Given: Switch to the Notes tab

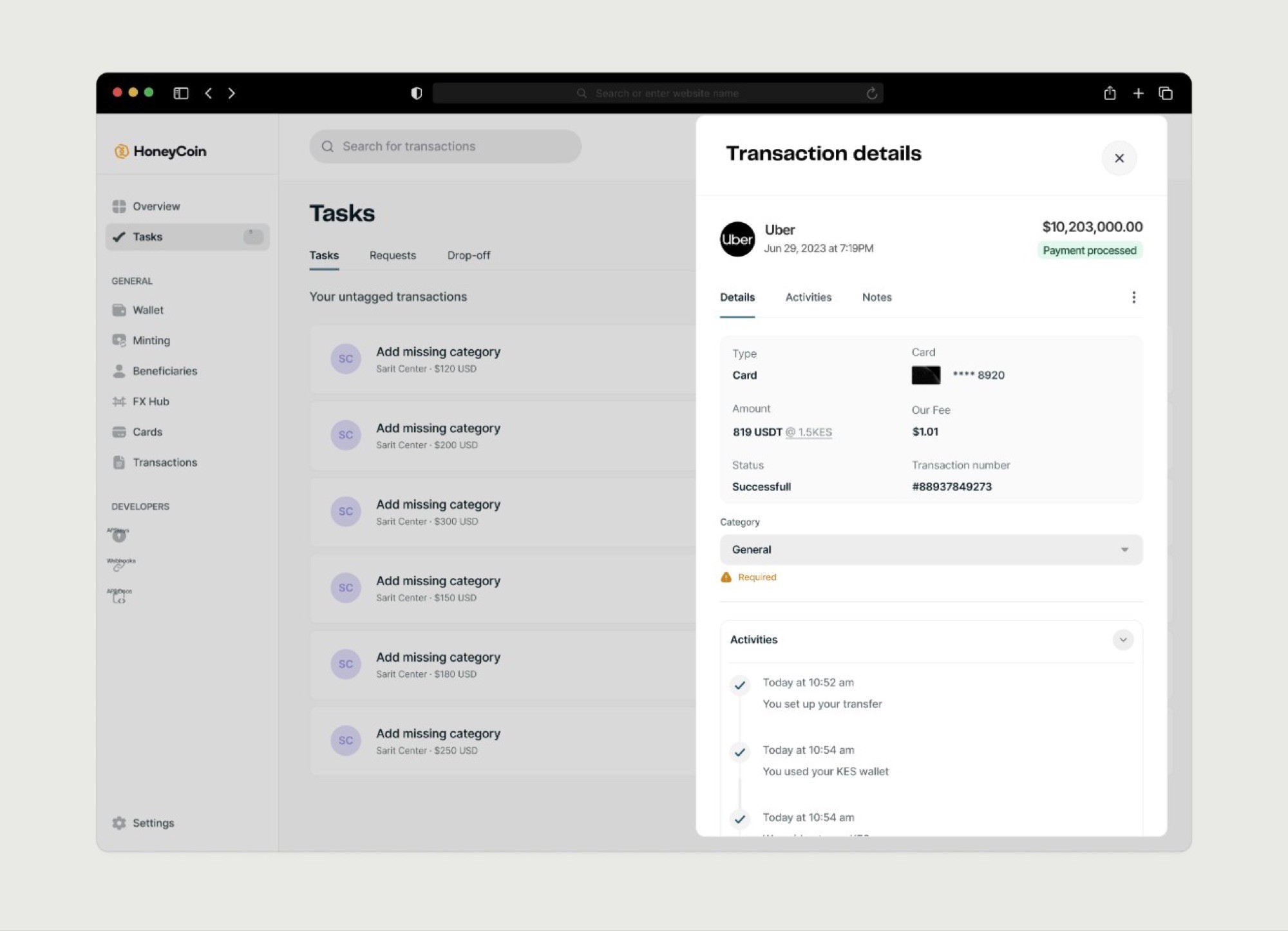Looking at the screenshot, I should [876, 297].
